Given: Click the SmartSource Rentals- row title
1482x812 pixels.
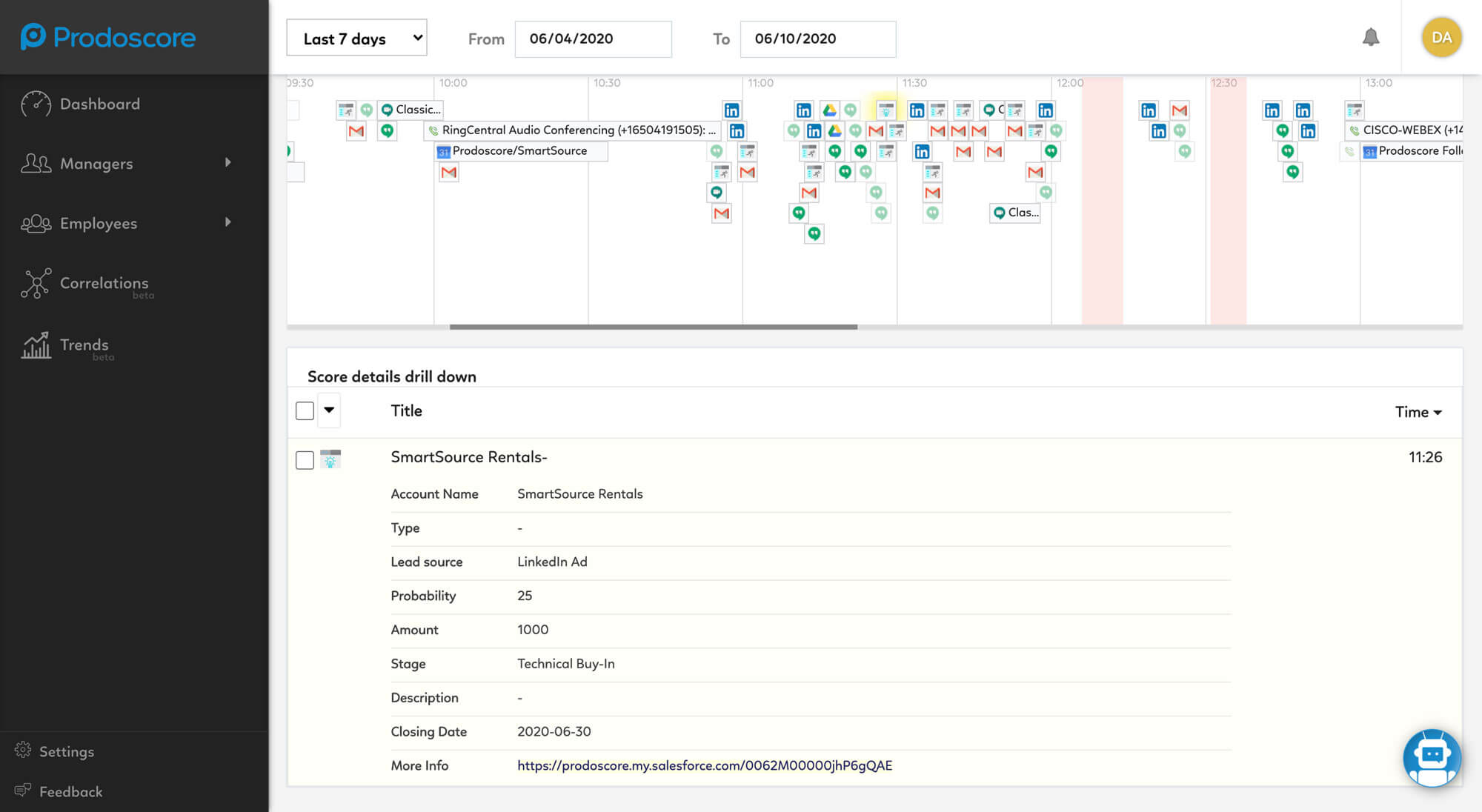Looking at the screenshot, I should (469, 457).
